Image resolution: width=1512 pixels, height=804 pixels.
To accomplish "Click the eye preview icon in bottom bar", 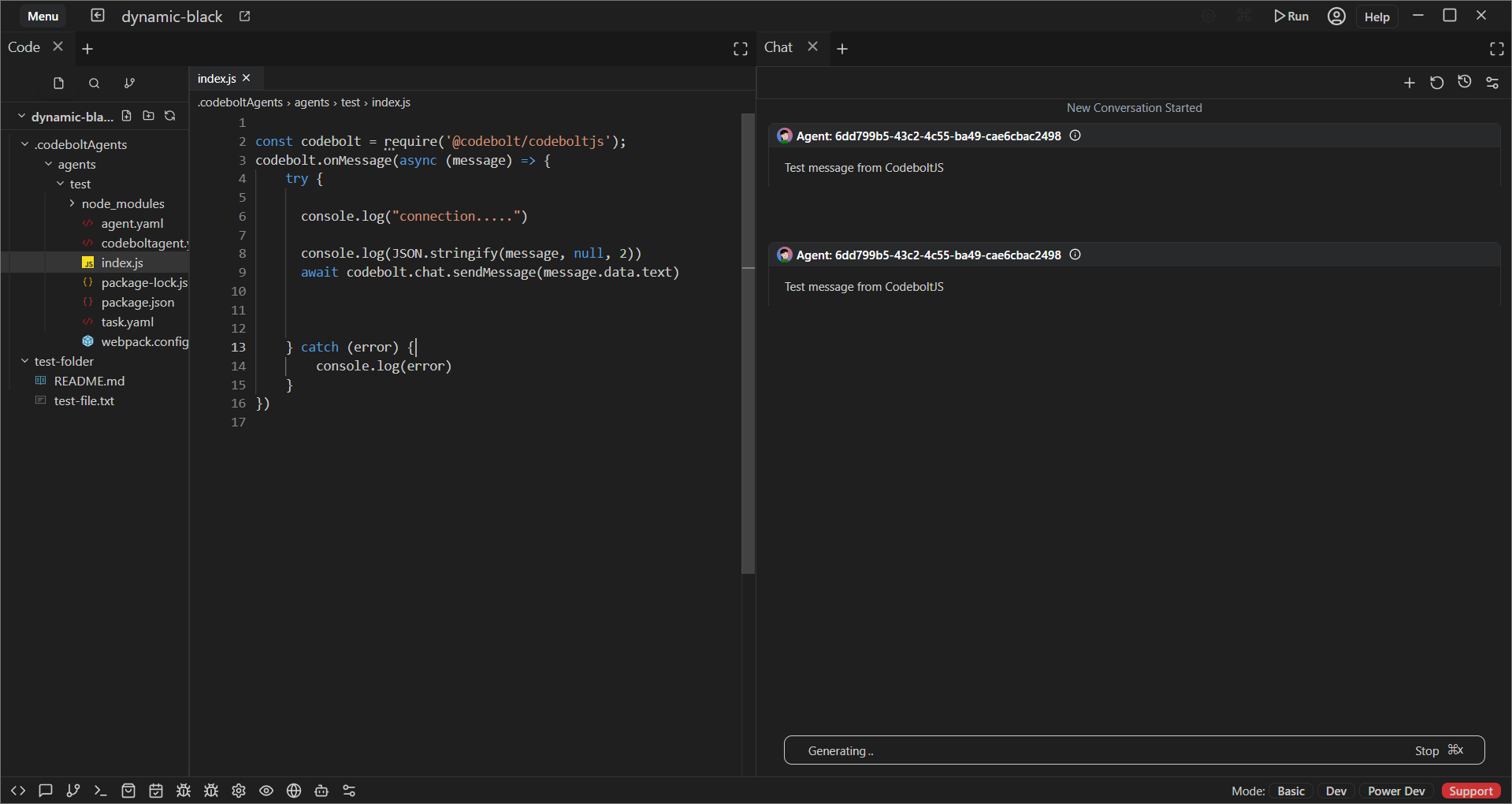I will coord(266,791).
